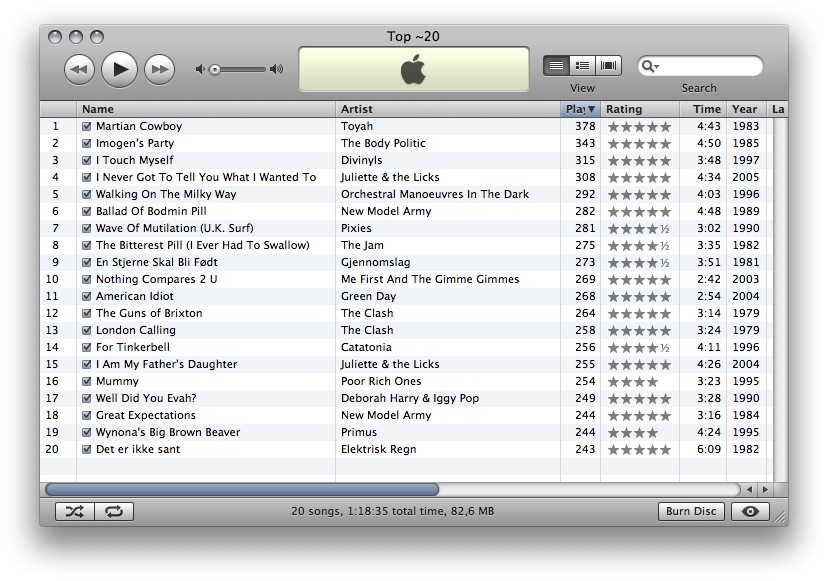Image resolution: width=828 pixels, height=581 pixels.
Task: Uncheck the Ballad Of Bodmin Pill checkbox
Action: tap(87, 211)
